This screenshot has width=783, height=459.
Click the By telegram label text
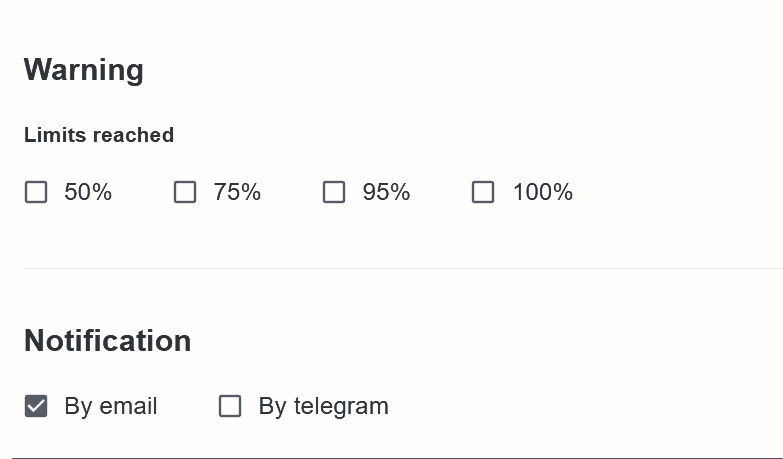324,406
